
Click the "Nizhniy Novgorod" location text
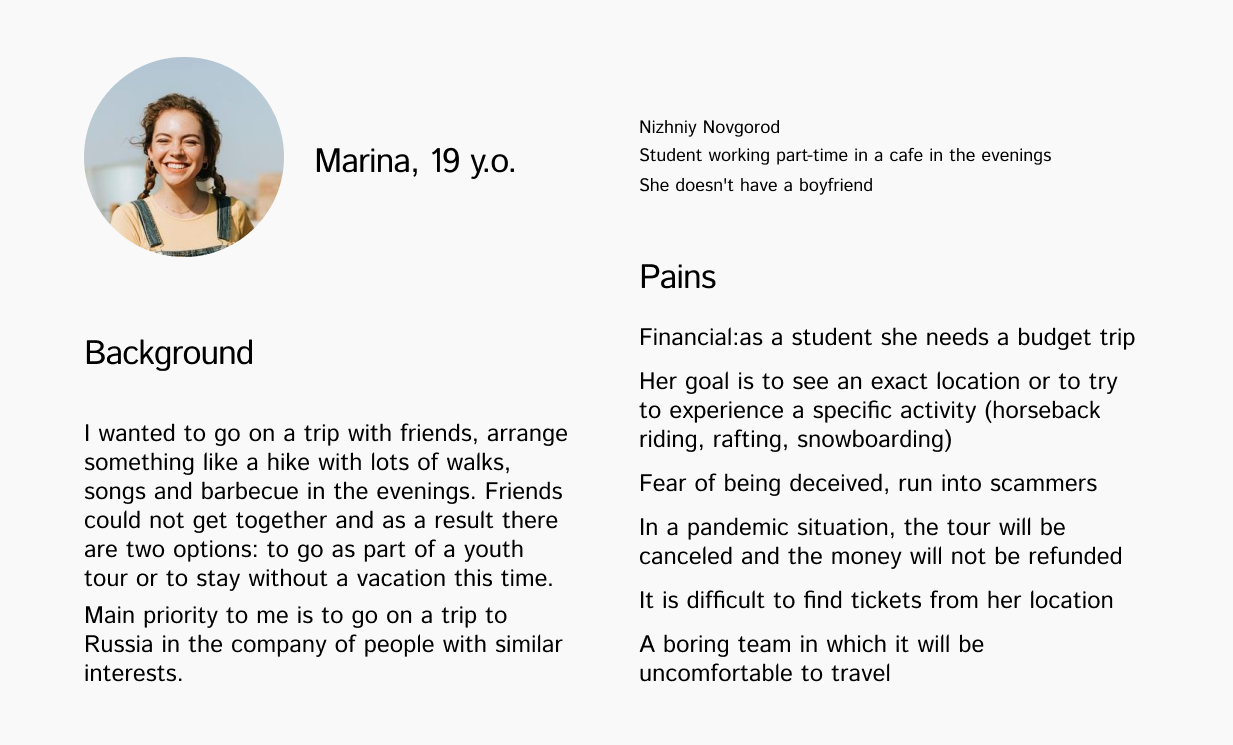pos(709,127)
